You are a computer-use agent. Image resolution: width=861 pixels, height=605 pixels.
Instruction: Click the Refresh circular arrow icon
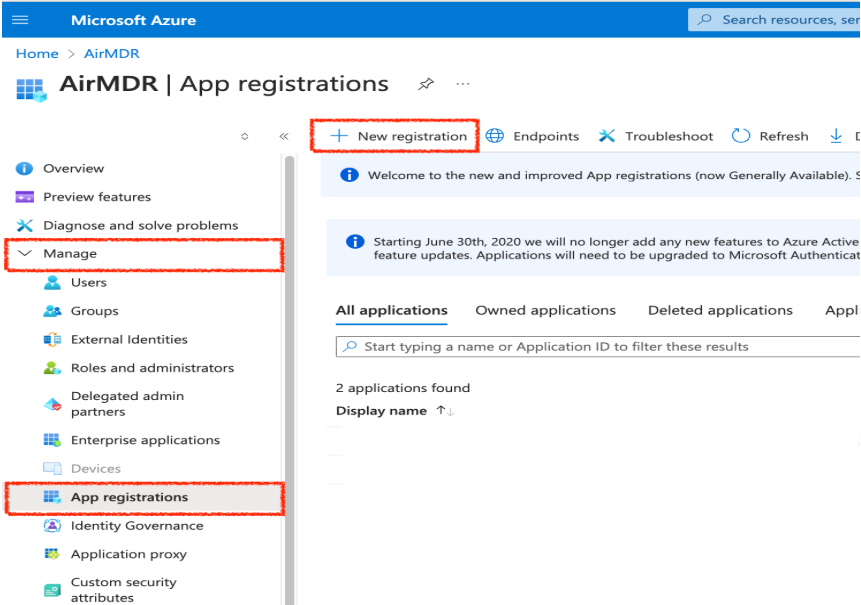(741, 136)
